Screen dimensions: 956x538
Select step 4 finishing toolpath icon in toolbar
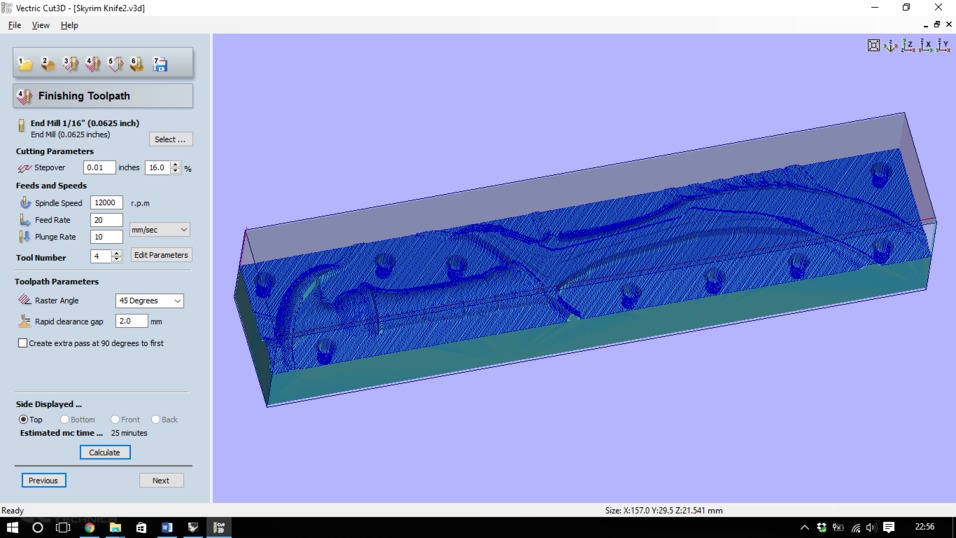click(x=93, y=64)
